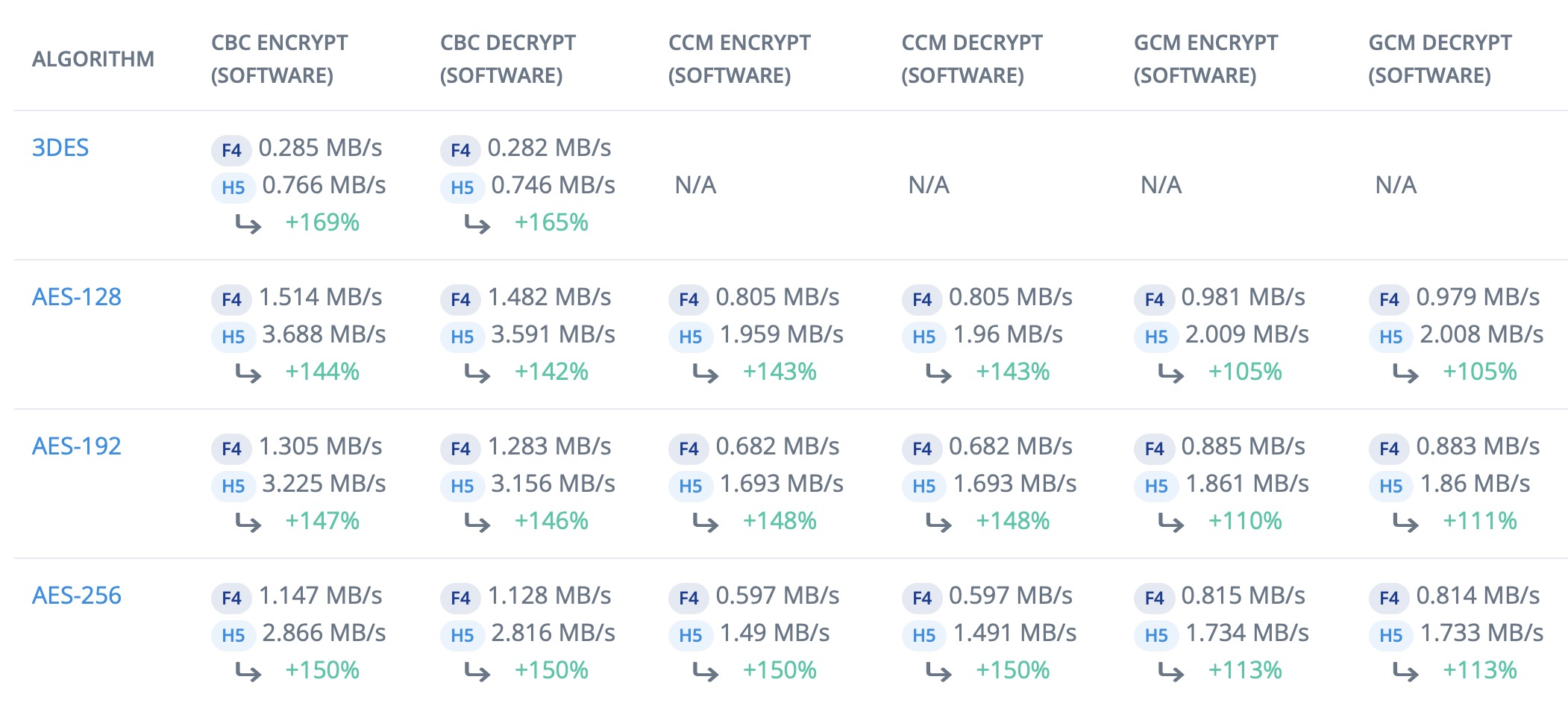The width and height of the screenshot is (1568, 706).
Task: Open the AES-192 algorithm link
Action: [77, 446]
